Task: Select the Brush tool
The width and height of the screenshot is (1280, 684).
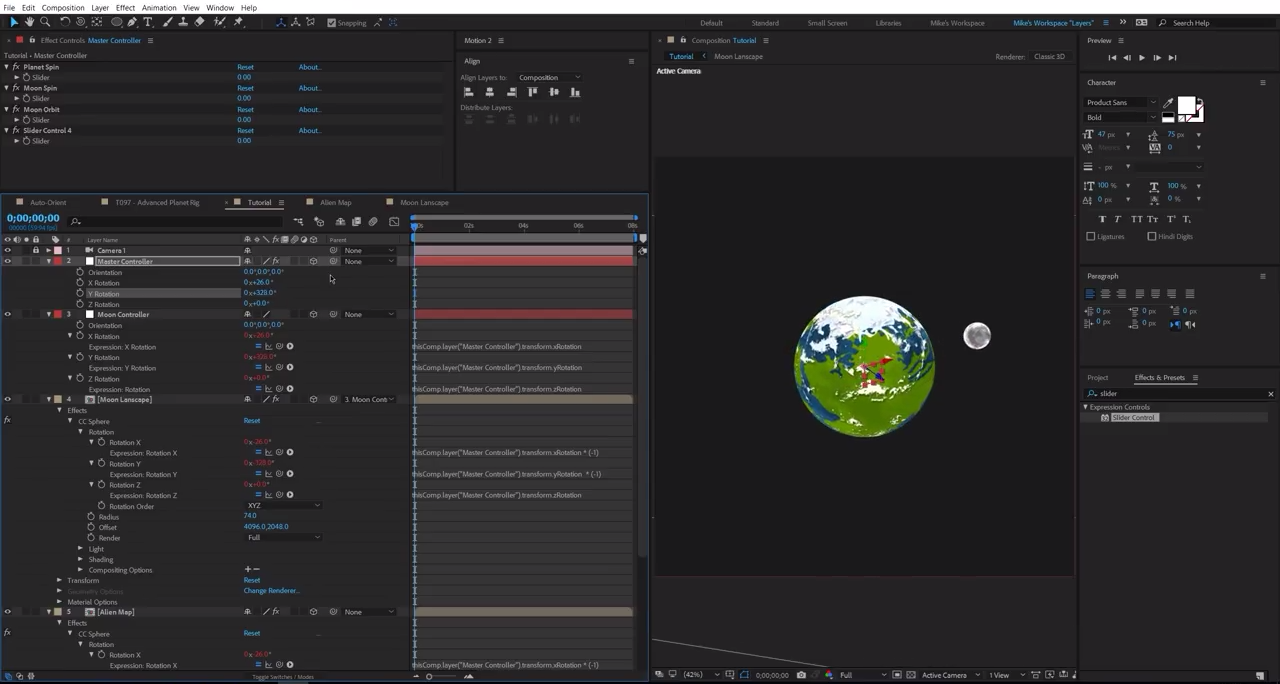Action: pos(167,22)
